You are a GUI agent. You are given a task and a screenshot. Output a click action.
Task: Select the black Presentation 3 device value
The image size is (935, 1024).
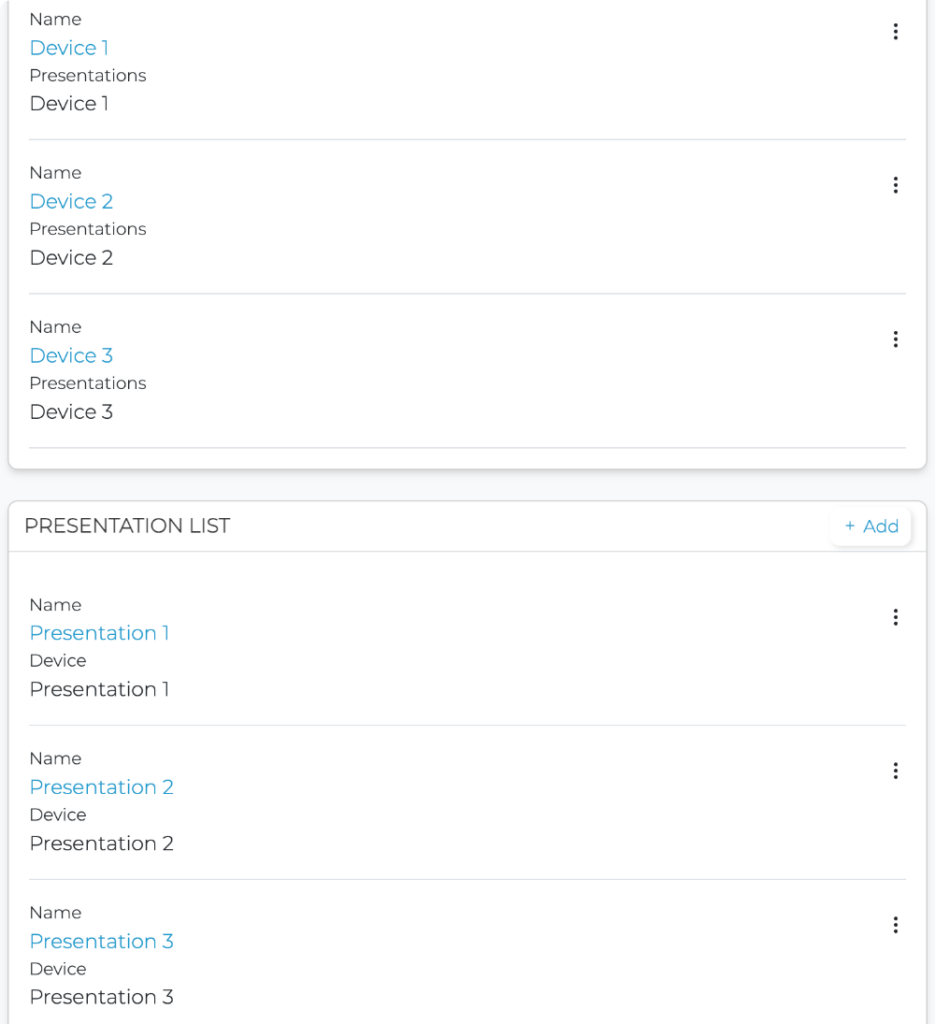pyautogui.click(x=101, y=997)
